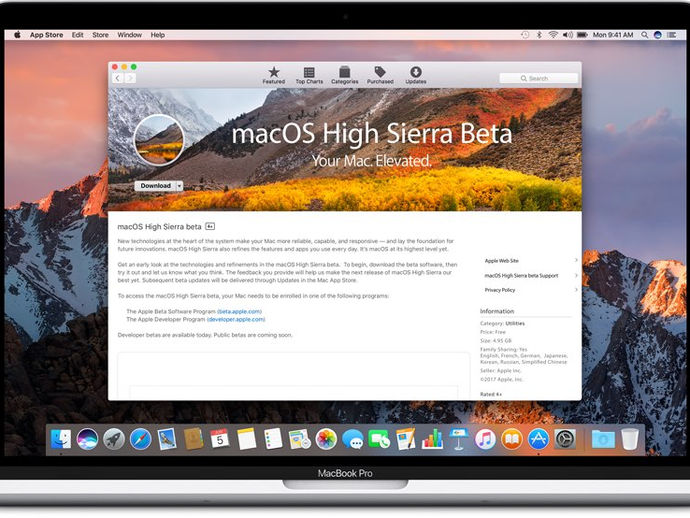Click the Mon 9:41 AM clock
The width and height of the screenshot is (690, 518).
pyautogui.click(x=613, y=35)
